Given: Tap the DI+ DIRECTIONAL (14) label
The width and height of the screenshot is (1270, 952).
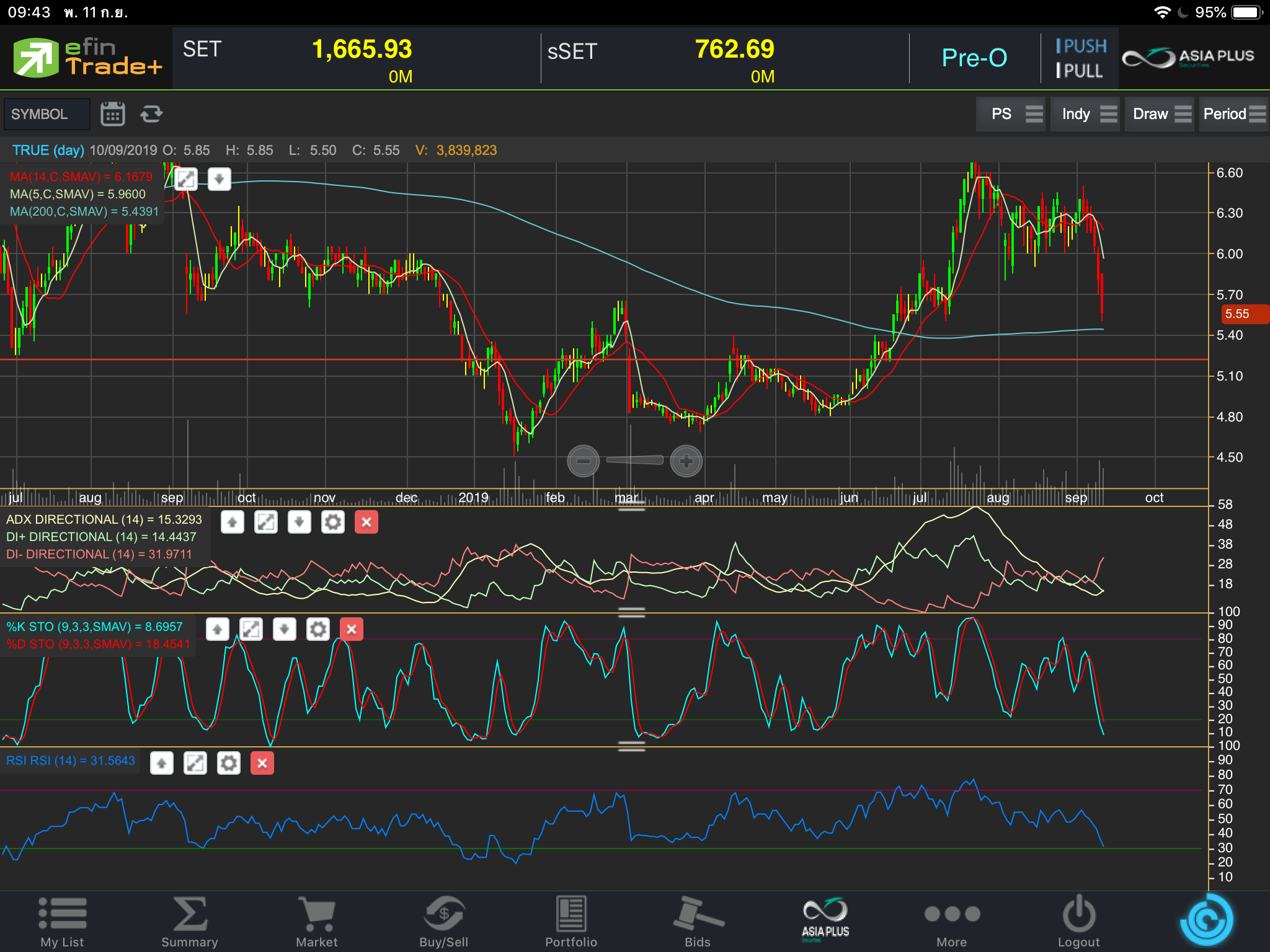Looking at the screenshot, I should 101,537.
